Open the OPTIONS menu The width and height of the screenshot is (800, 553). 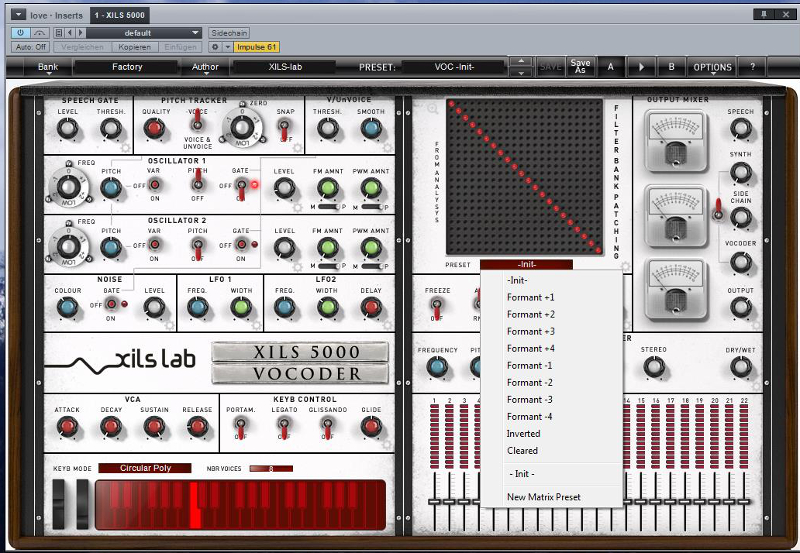click(712, 67)
